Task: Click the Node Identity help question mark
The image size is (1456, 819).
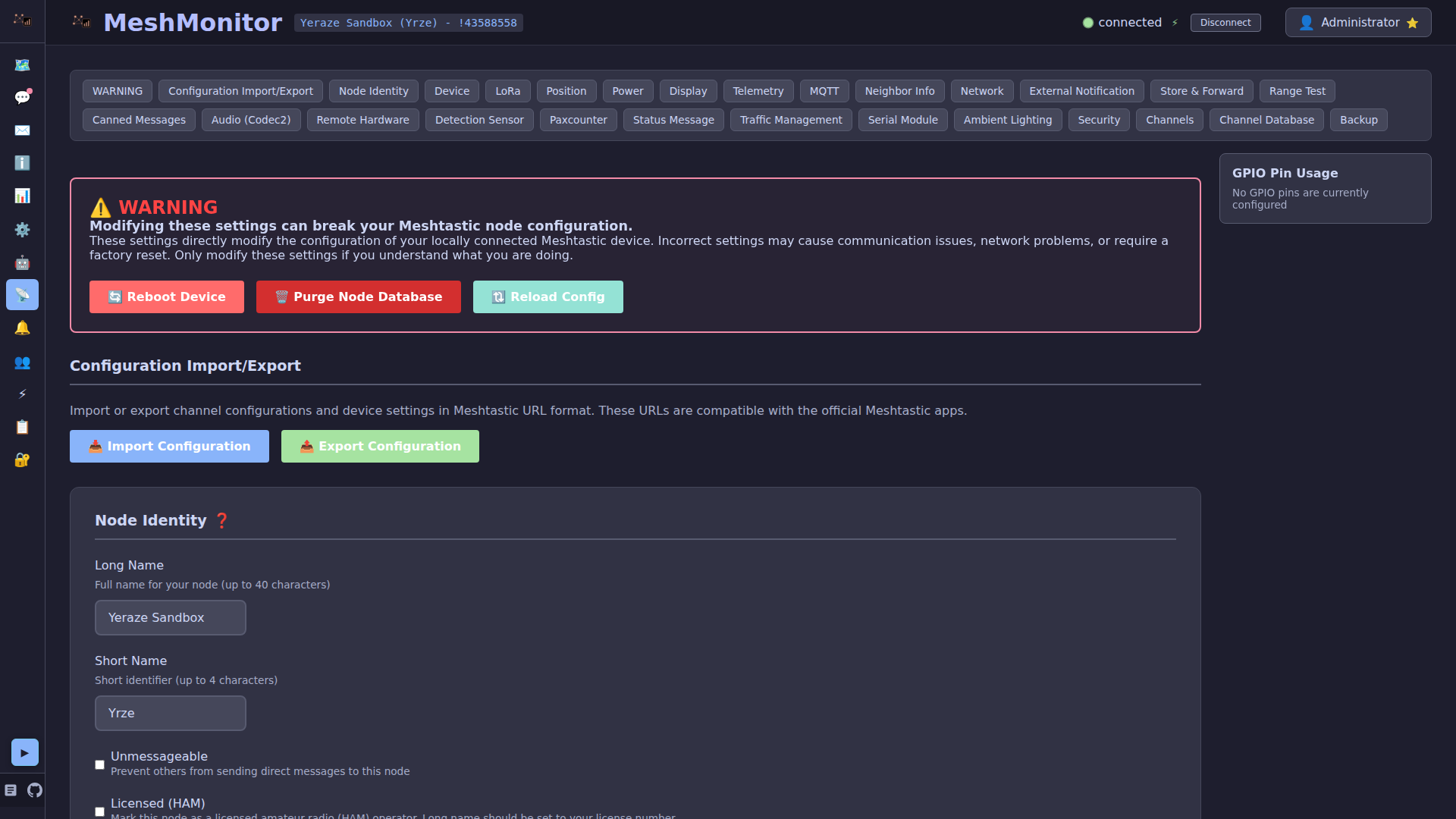Action: (221, 521)
